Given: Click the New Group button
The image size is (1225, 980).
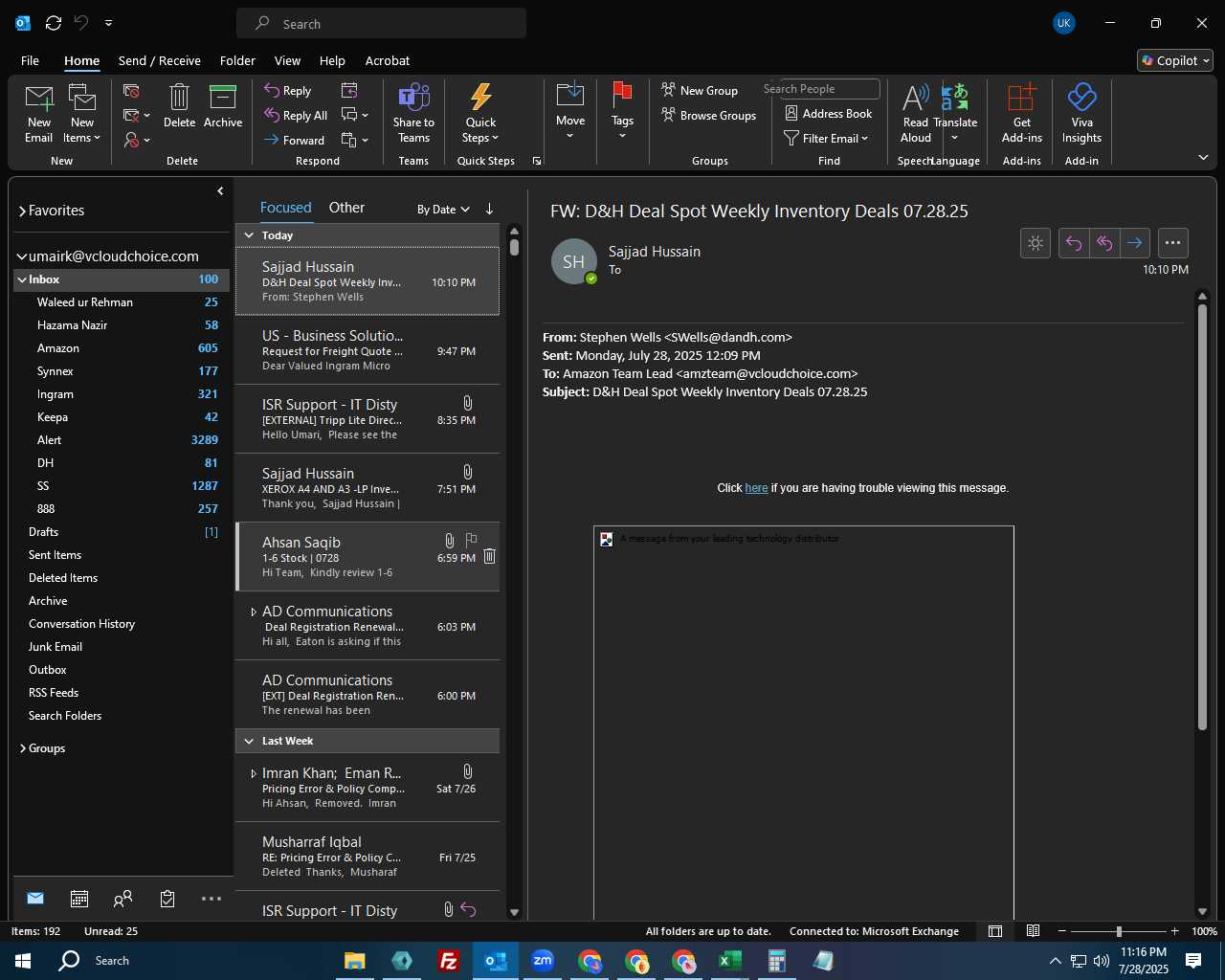Looking at the screenshot, I should point(700,90).
